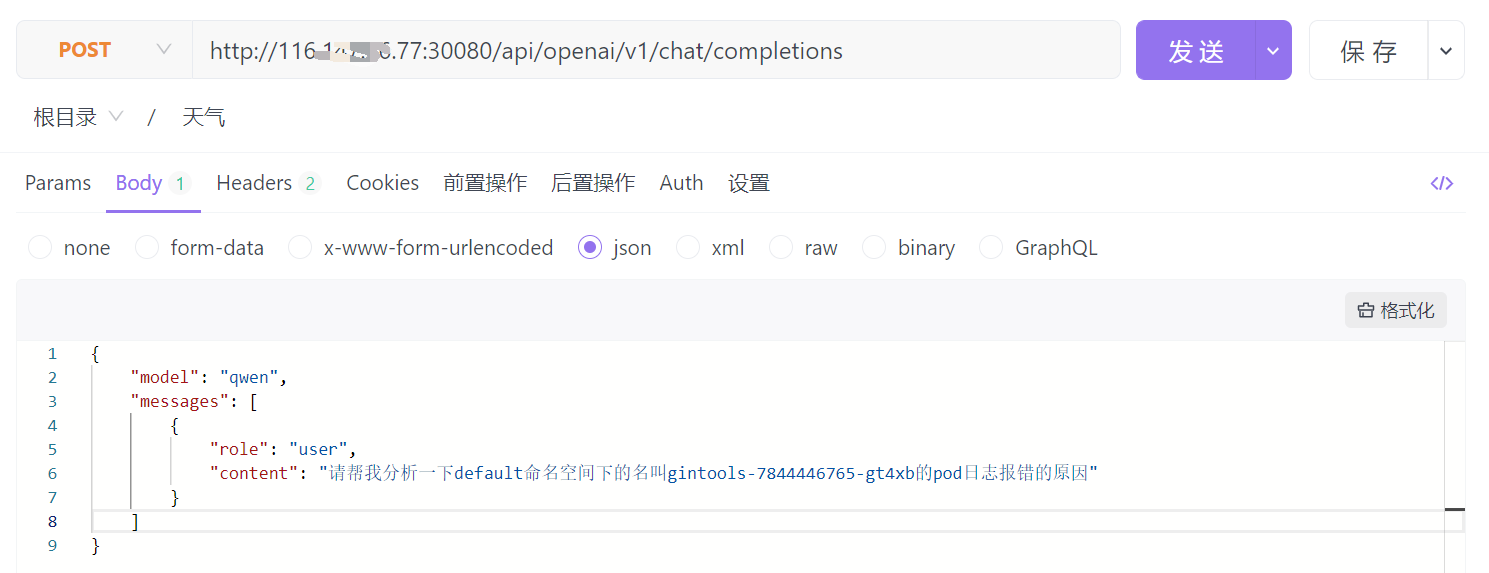
Task: Open the Params tab
Action: pos(58,183)
